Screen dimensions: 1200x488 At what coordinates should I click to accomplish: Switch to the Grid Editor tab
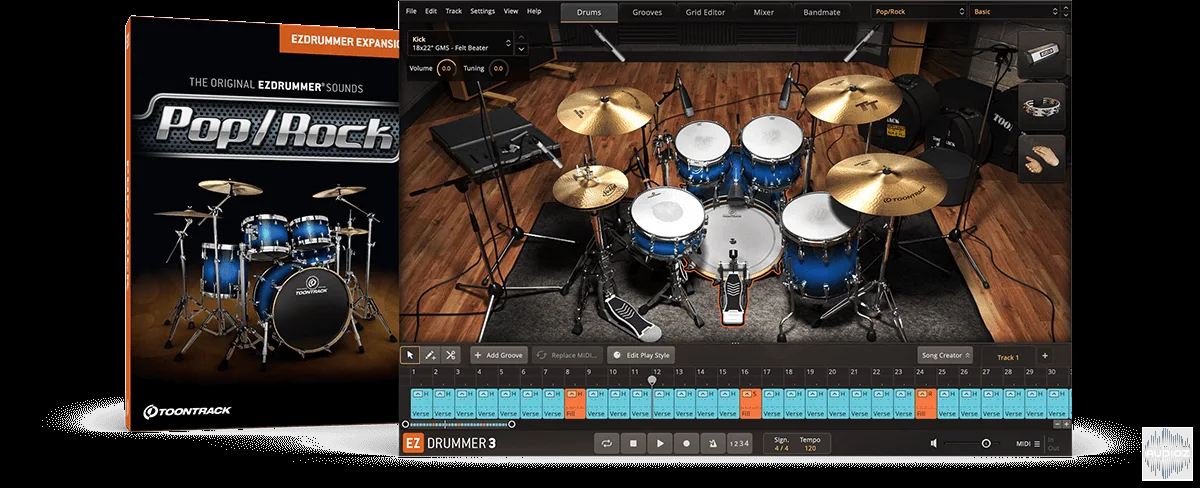pyautogui.click(x=708, y=13)
